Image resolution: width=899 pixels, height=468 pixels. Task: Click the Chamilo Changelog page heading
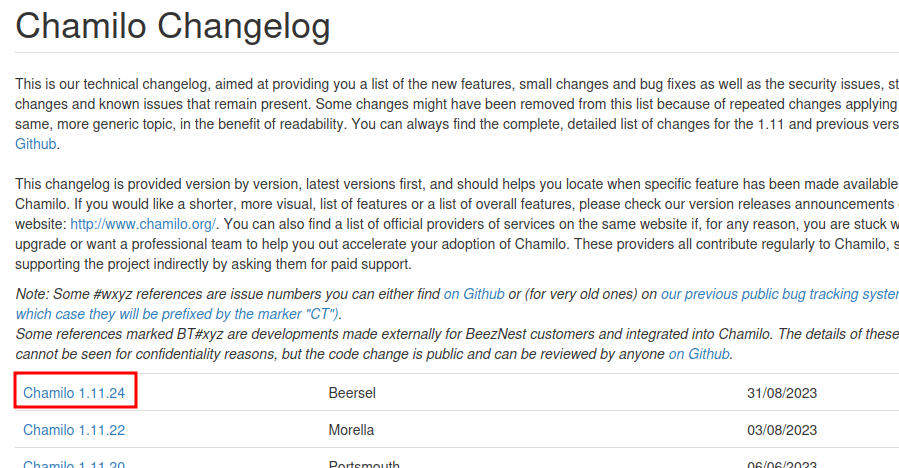(173, 26)
